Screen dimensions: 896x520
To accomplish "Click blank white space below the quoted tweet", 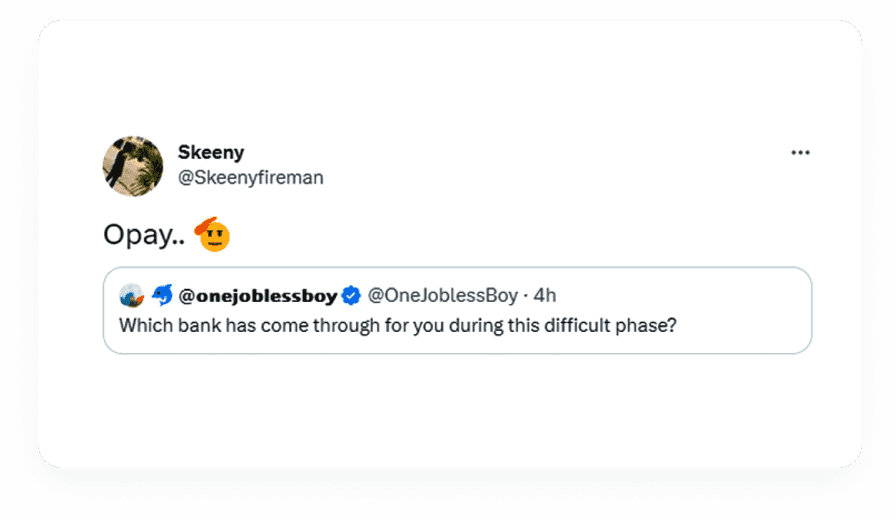I will pos(450,410).
